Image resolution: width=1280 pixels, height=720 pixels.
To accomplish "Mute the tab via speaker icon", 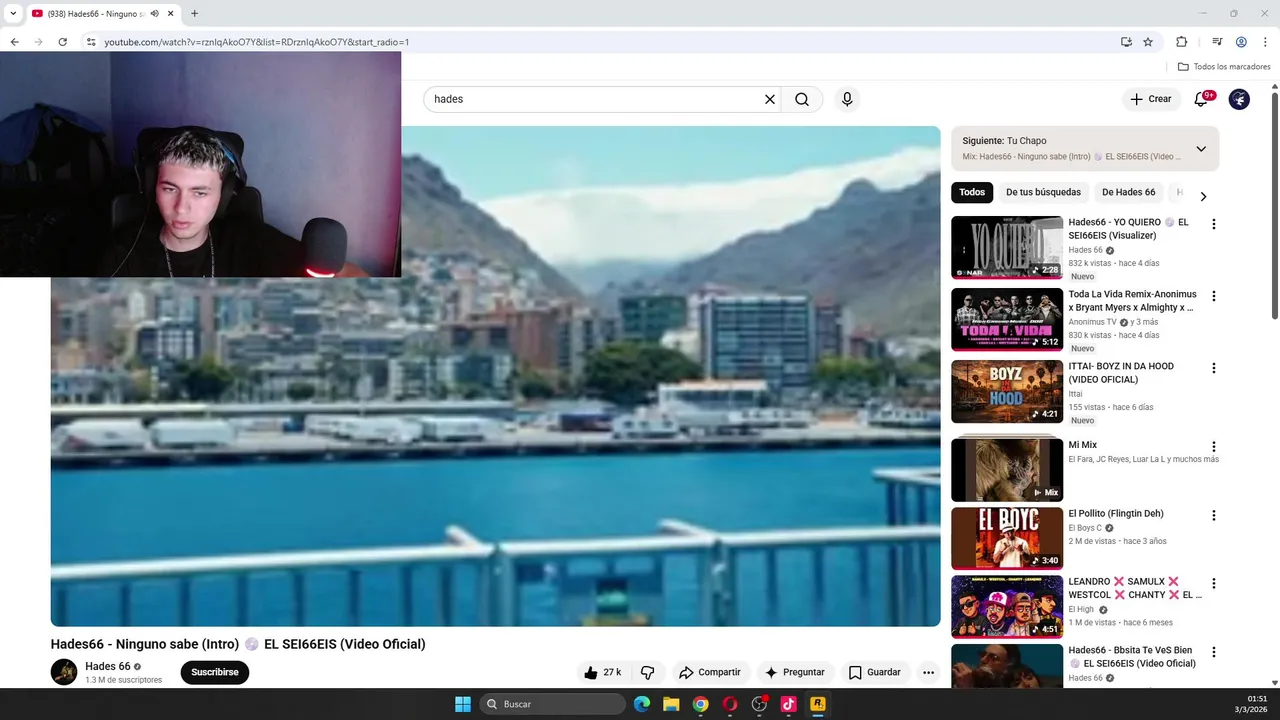I will click(x=154, y=14).
